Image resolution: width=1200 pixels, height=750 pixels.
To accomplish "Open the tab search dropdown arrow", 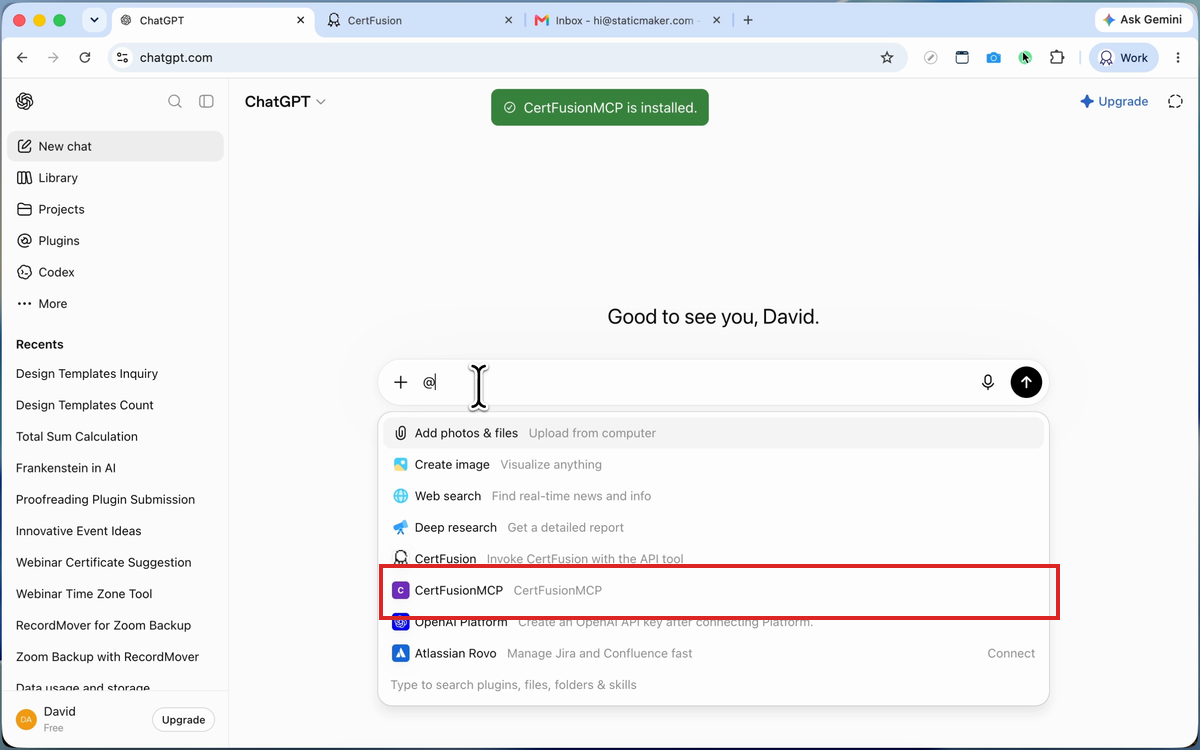I will [93, 20].
